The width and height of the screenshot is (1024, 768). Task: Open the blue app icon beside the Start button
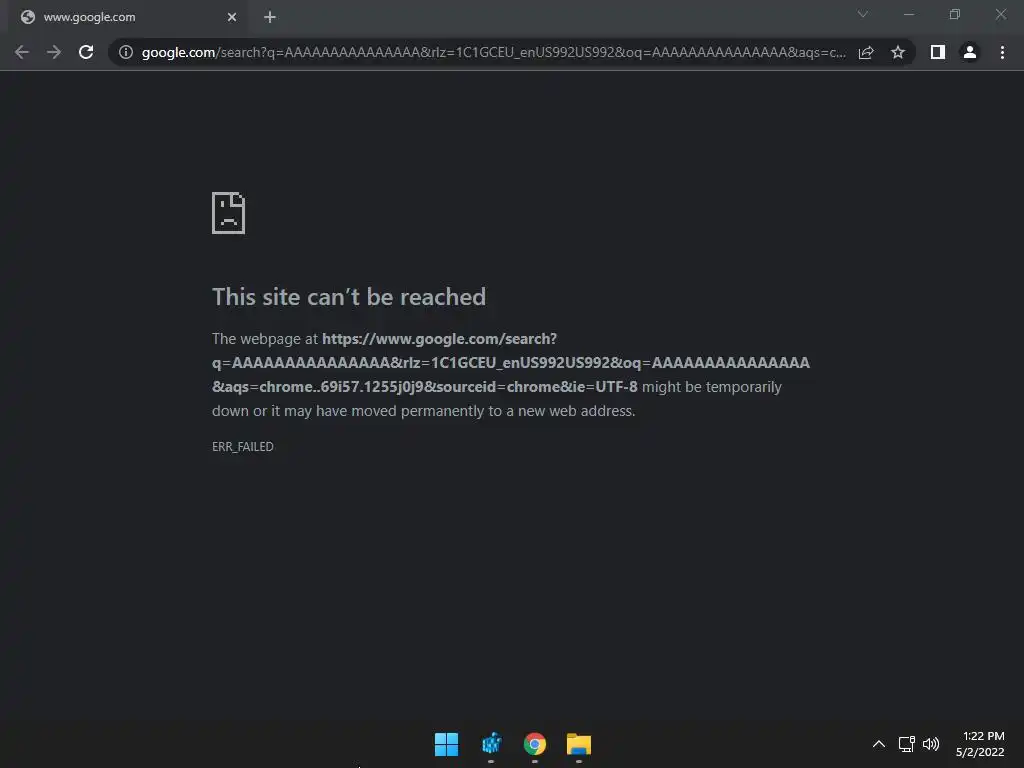pyautogui.click(x=491, y=744)
